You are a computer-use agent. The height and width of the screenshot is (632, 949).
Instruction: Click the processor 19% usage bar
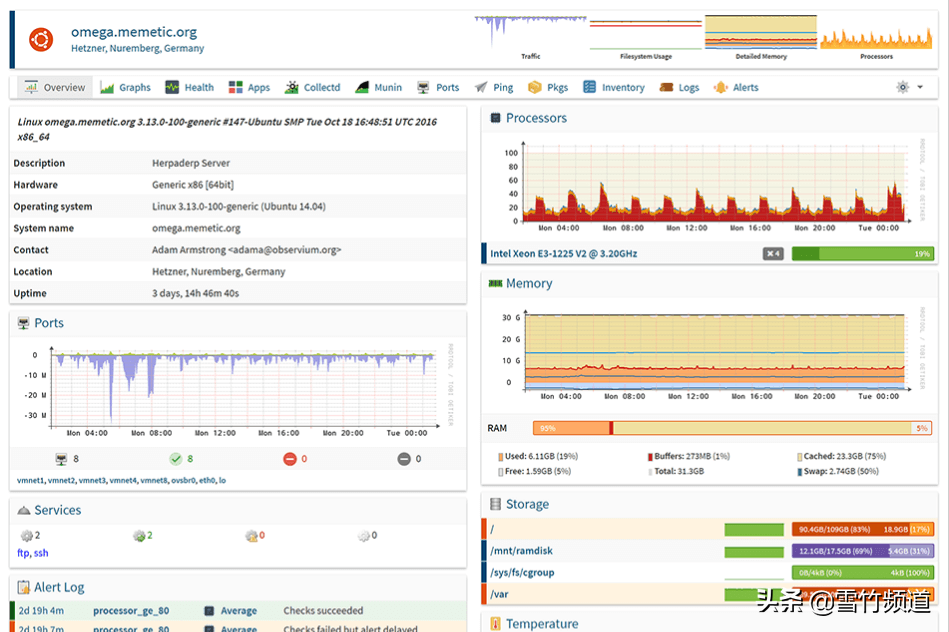click(x=862, y=254)
